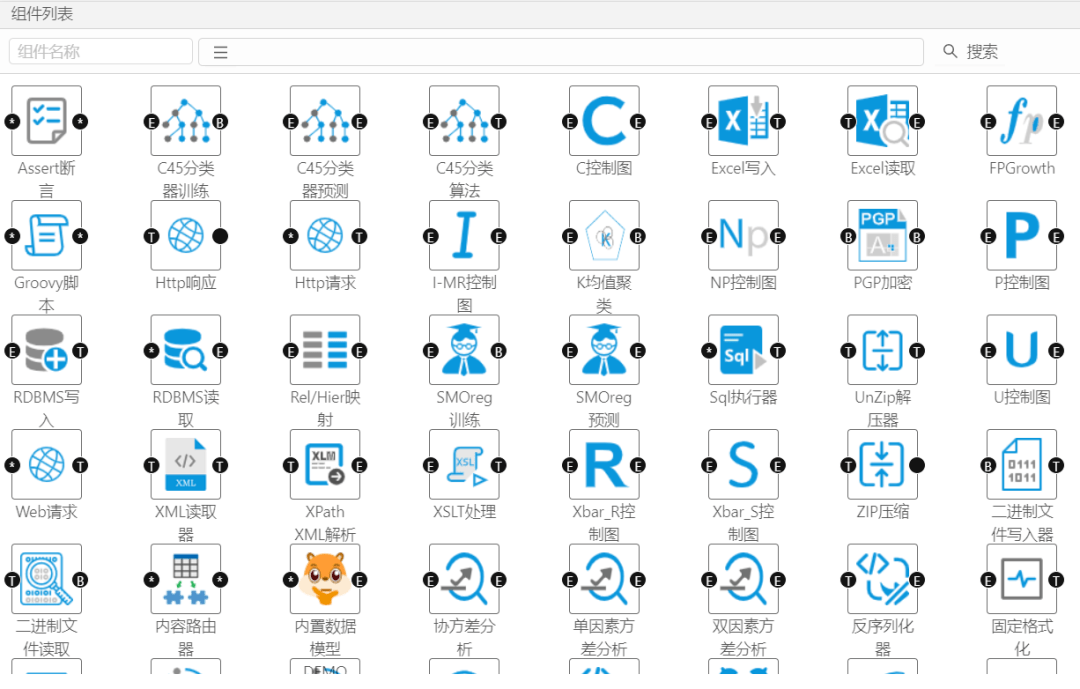This screenshot has width=1080, height=689.
Task: Click the ZIP压缩 component icon
Action: tap(882, 465)
